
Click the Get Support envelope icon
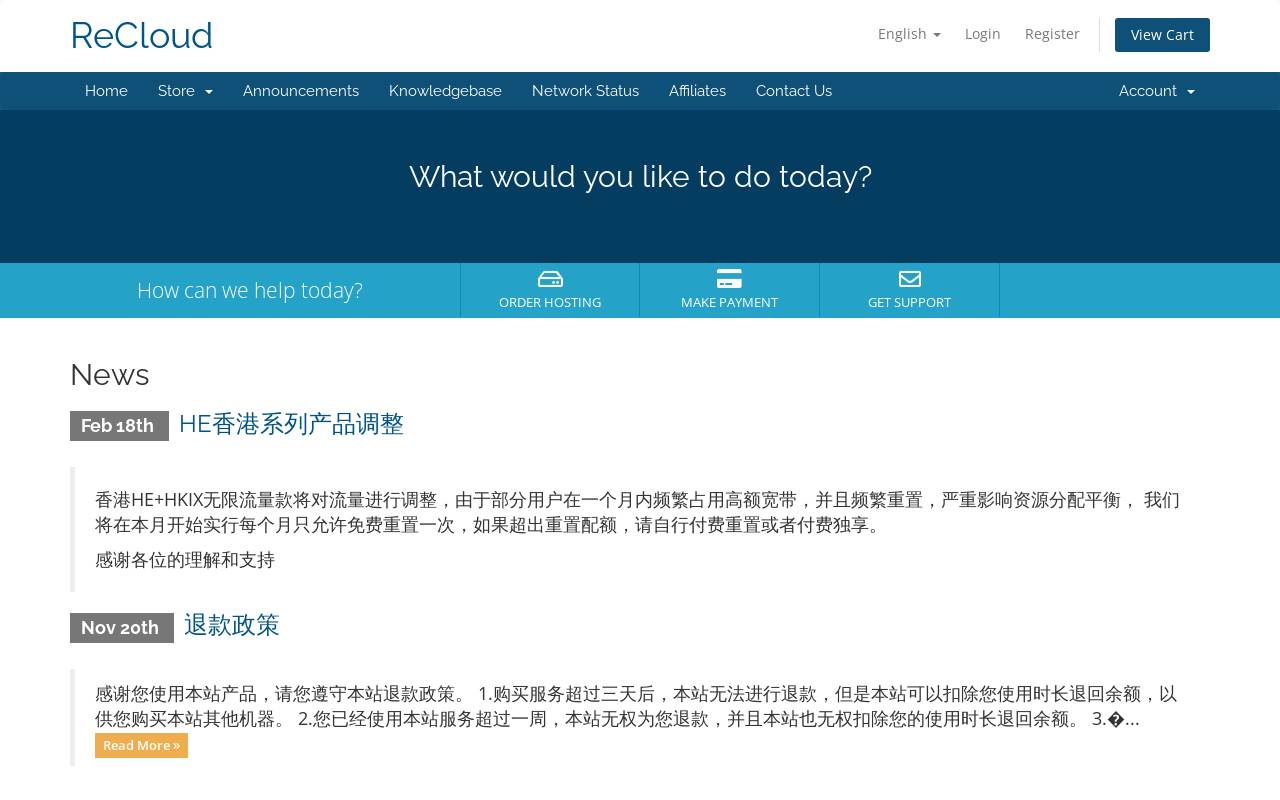pyautogui.click(x=909, y=279)
